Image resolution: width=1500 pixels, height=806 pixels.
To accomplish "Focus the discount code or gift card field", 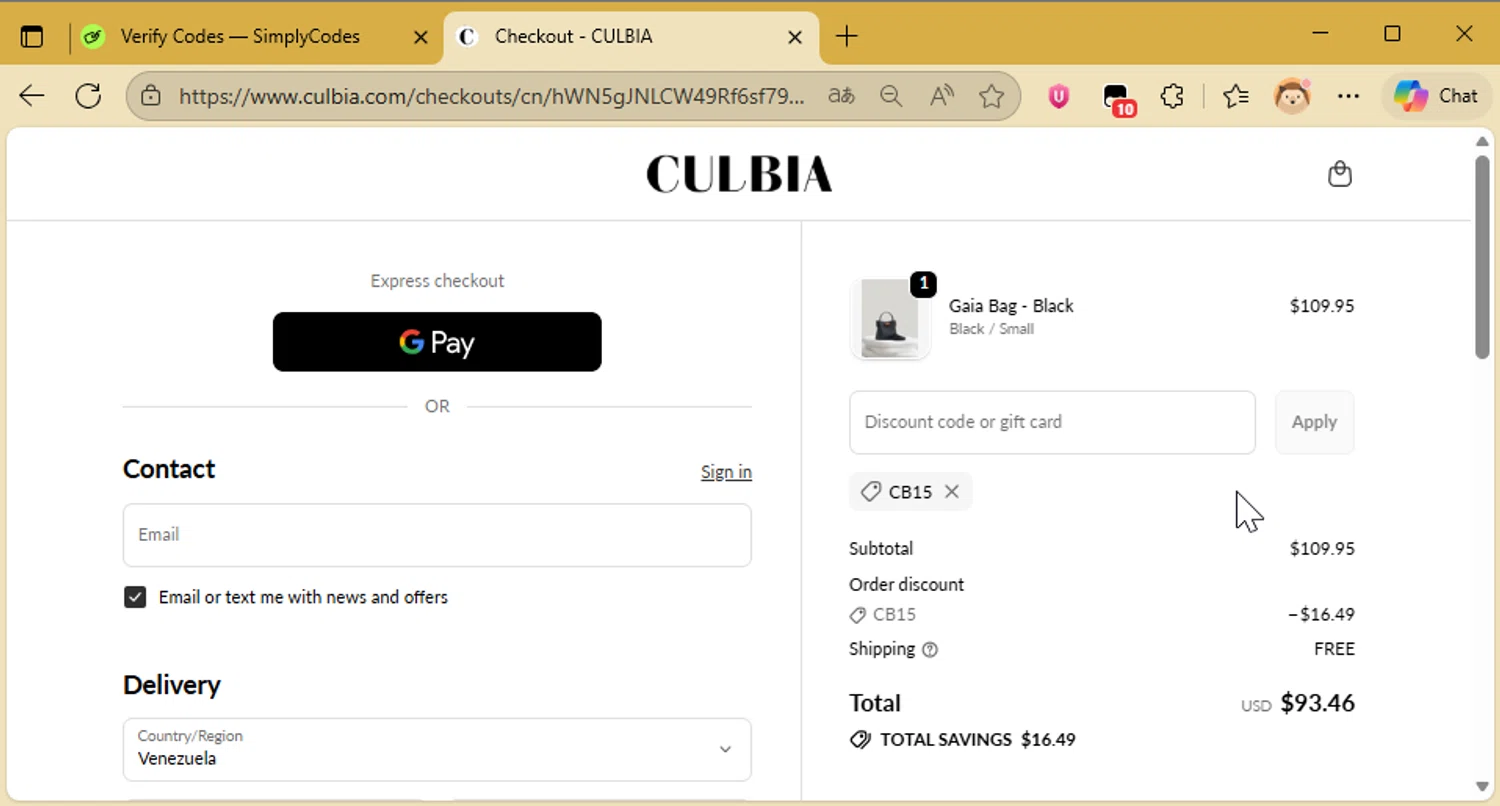I will 1052,422.
